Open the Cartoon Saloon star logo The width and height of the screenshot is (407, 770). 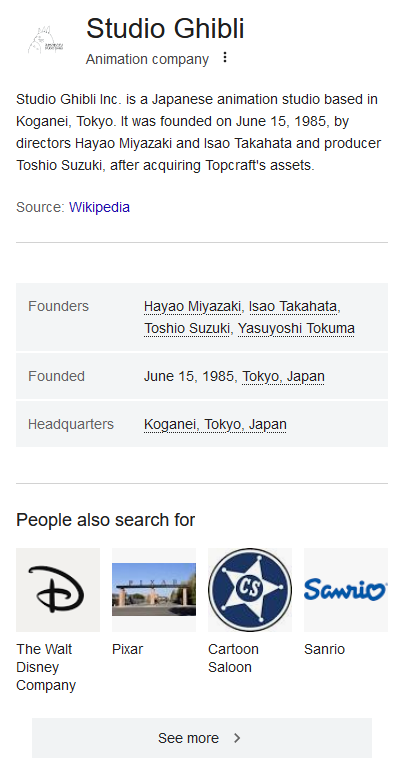(250, 590)
